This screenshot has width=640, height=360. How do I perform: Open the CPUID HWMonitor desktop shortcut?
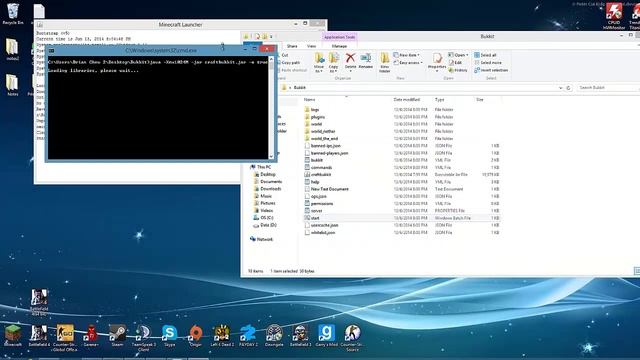click(613, 16)
